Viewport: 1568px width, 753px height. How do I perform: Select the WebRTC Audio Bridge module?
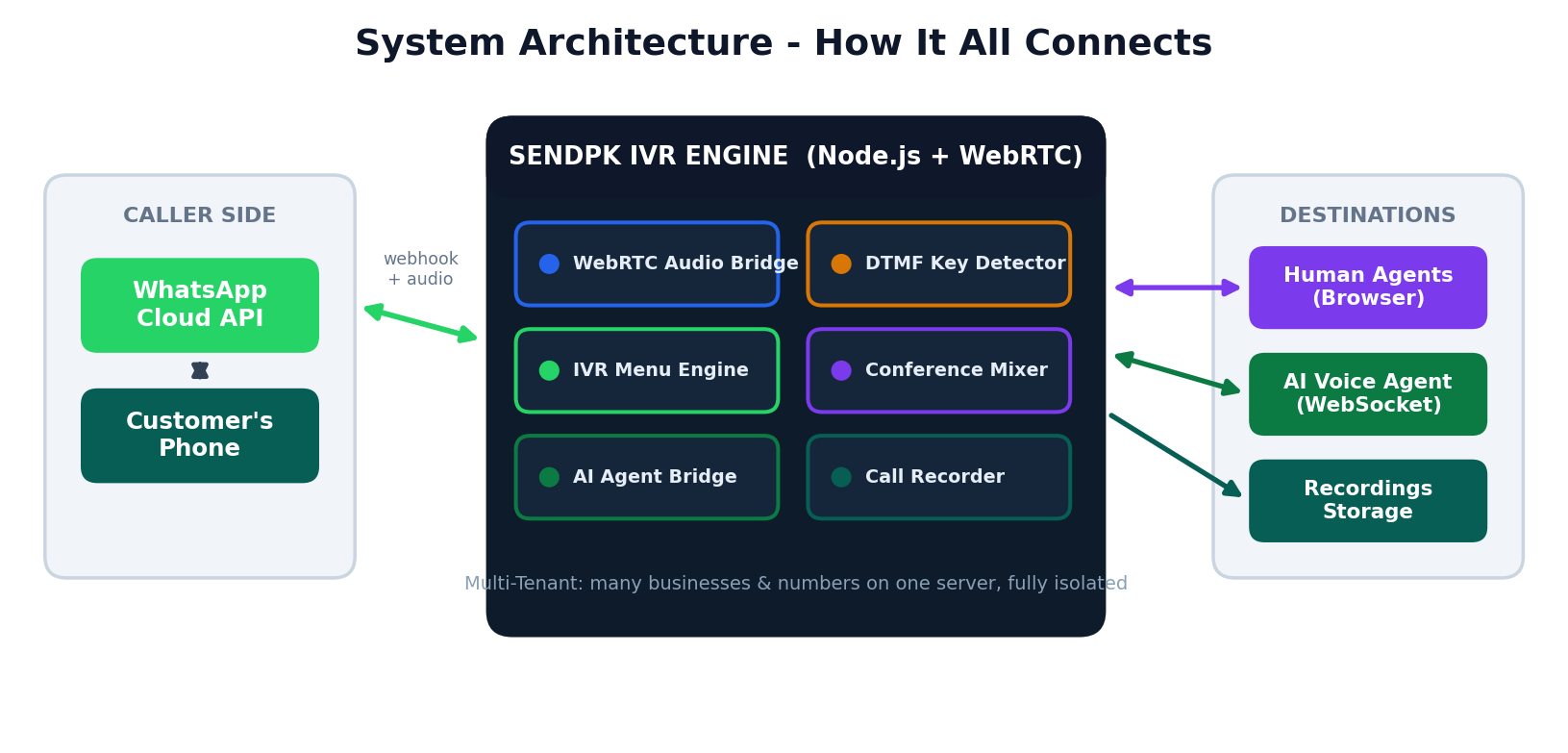click(647, 264)
